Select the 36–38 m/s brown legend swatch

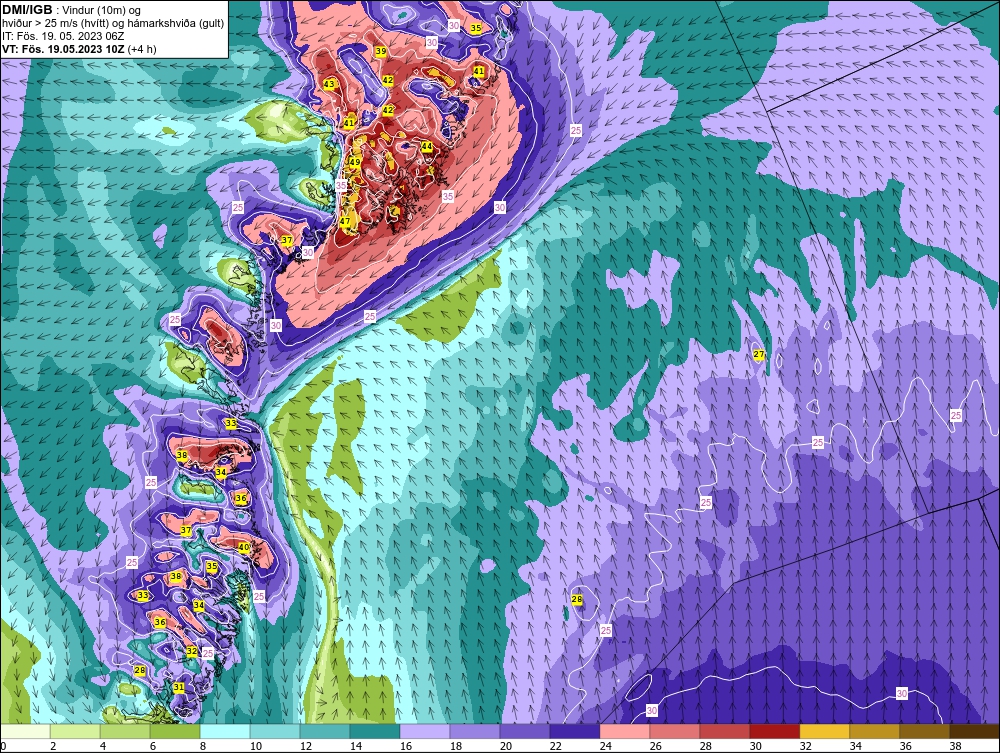coord(924,731)
